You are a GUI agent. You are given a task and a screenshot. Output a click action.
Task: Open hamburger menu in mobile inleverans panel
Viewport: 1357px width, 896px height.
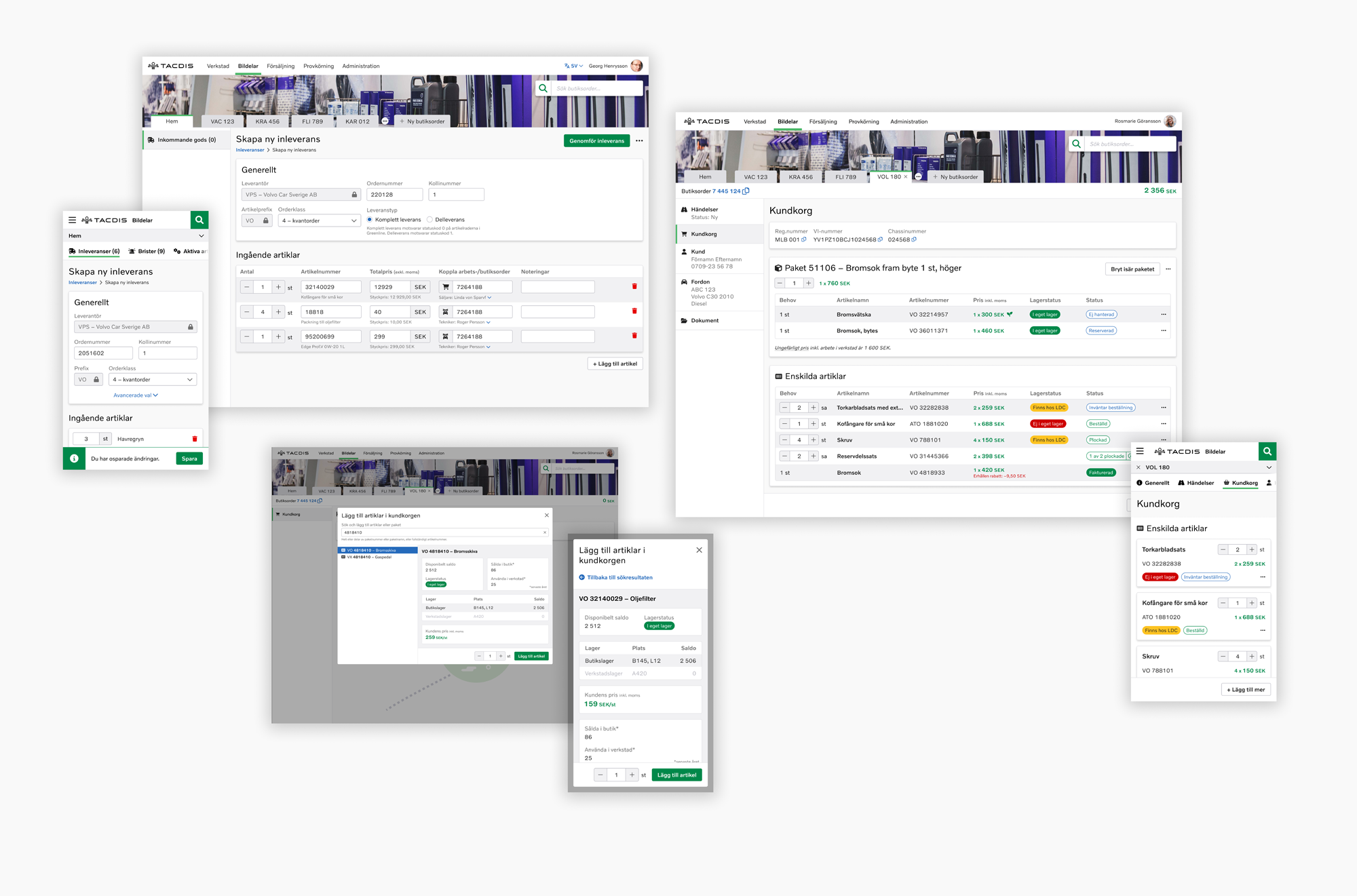[x=73, y=220]
